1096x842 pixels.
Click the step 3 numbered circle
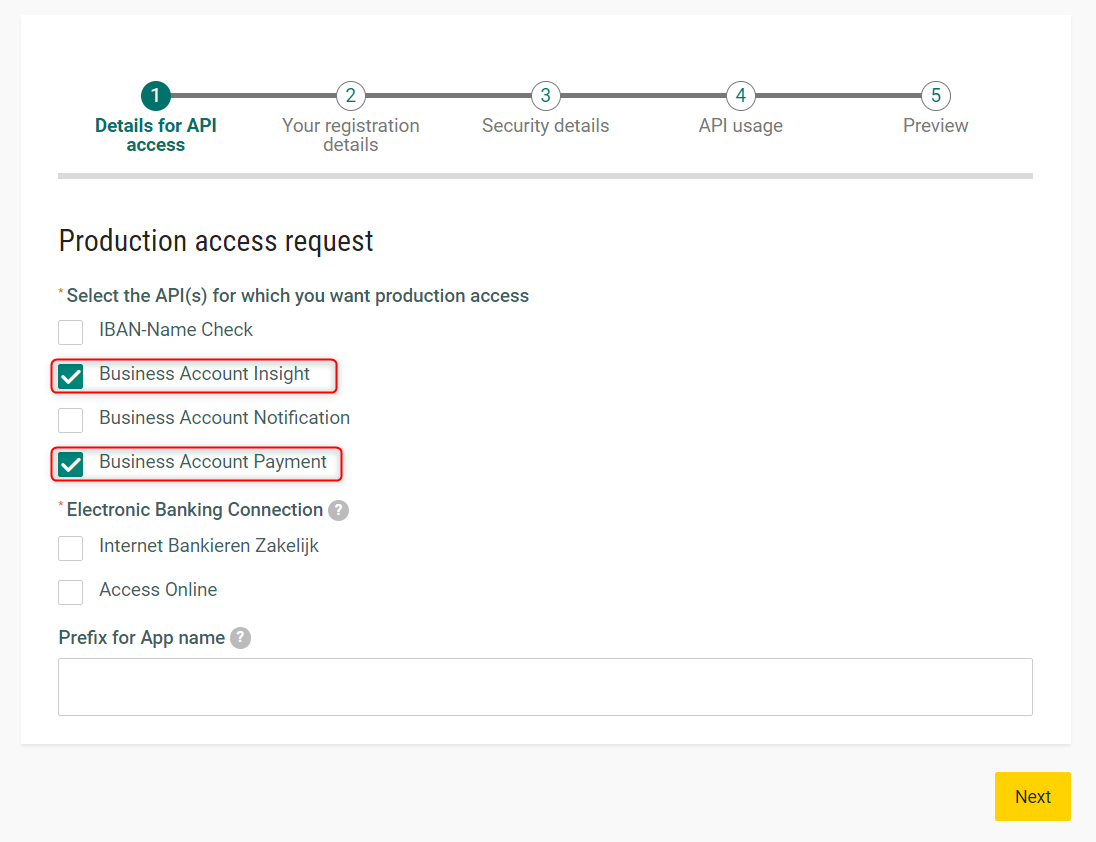tap(546, 96)
